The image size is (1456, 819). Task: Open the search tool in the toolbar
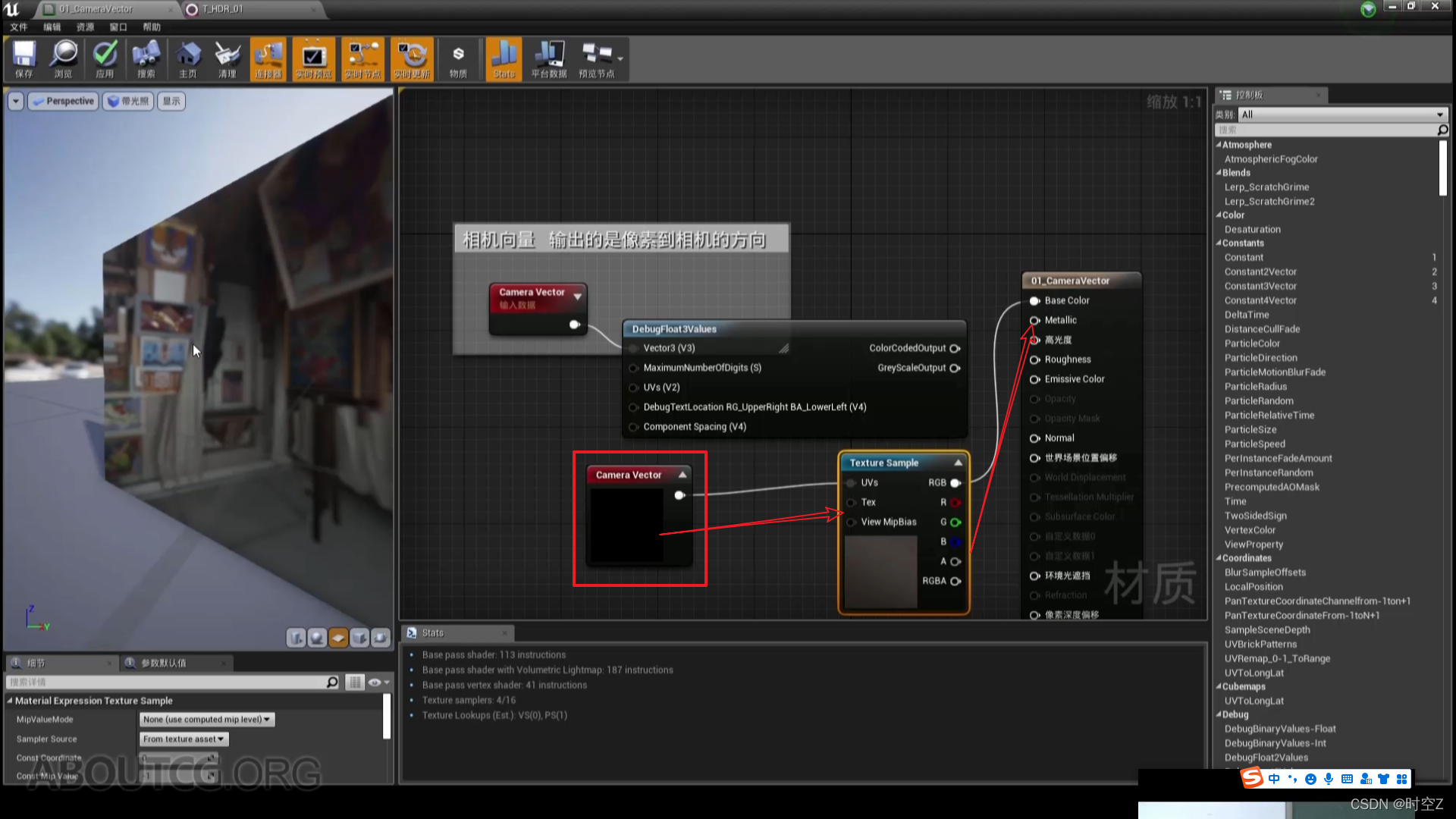(146, 58)
